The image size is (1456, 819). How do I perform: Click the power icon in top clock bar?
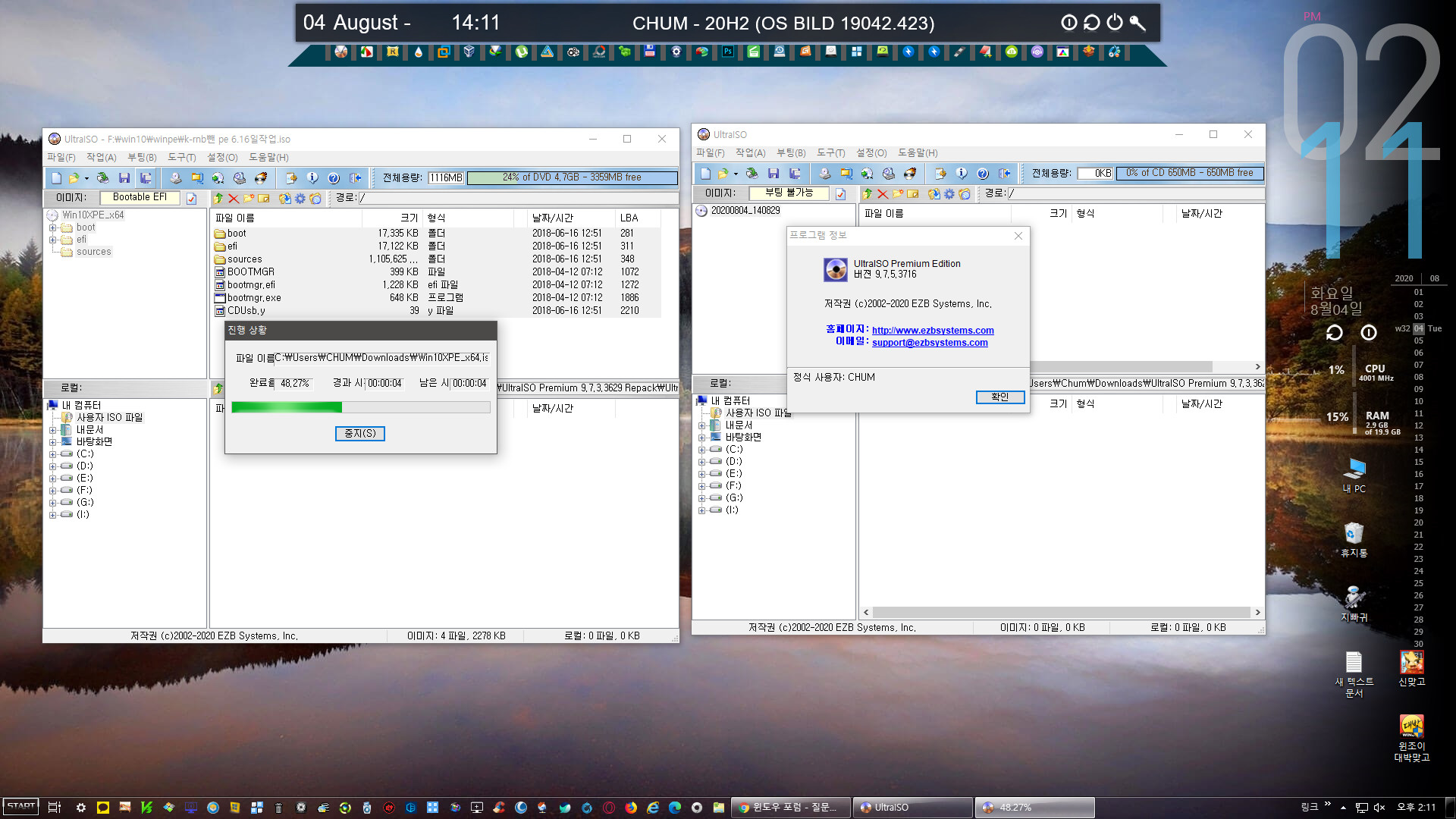coord(1114,23)
